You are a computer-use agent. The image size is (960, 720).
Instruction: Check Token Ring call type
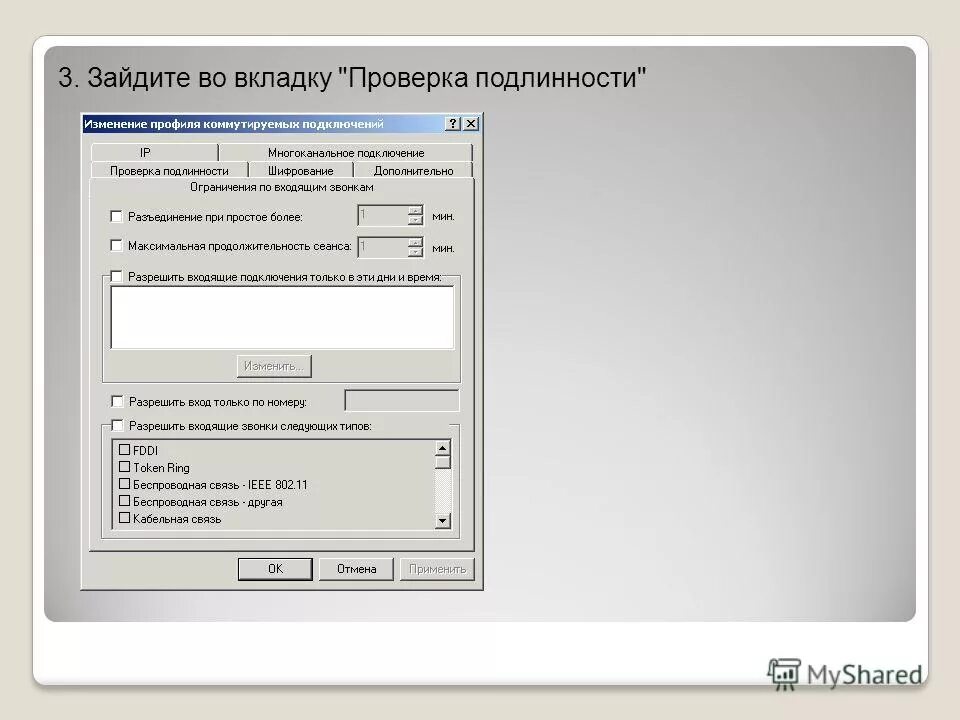123,468
